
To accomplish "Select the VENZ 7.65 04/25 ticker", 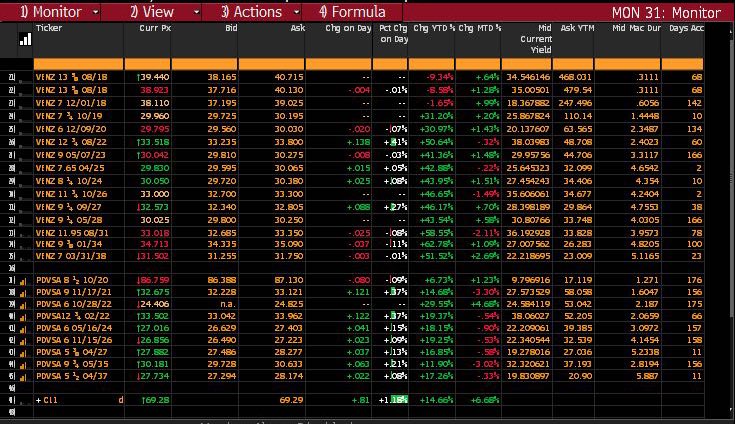I will click(x=70, y=168).
